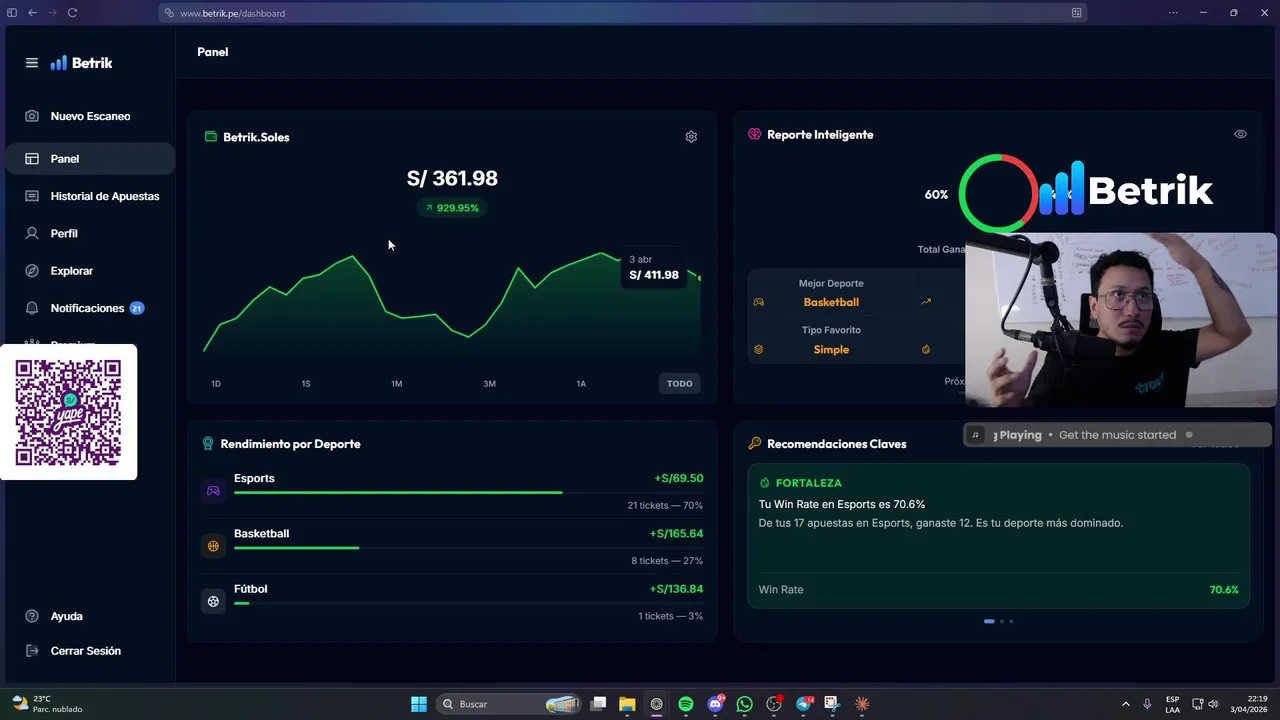Viewport: 1280px width, 720px height.
Task: Click the Reporte Inteligente basketball icon
Action: (755, 134)
